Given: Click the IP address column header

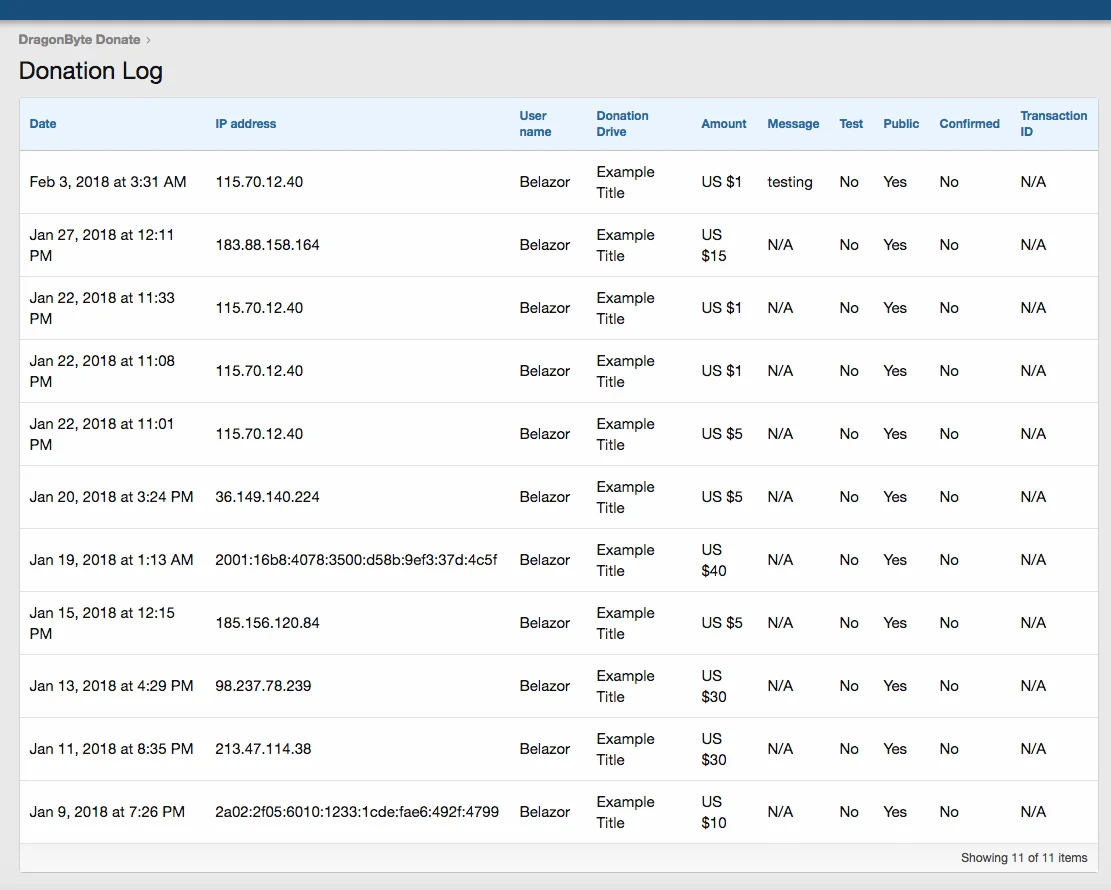Looking at the screenshot, I should coord(245,124).
